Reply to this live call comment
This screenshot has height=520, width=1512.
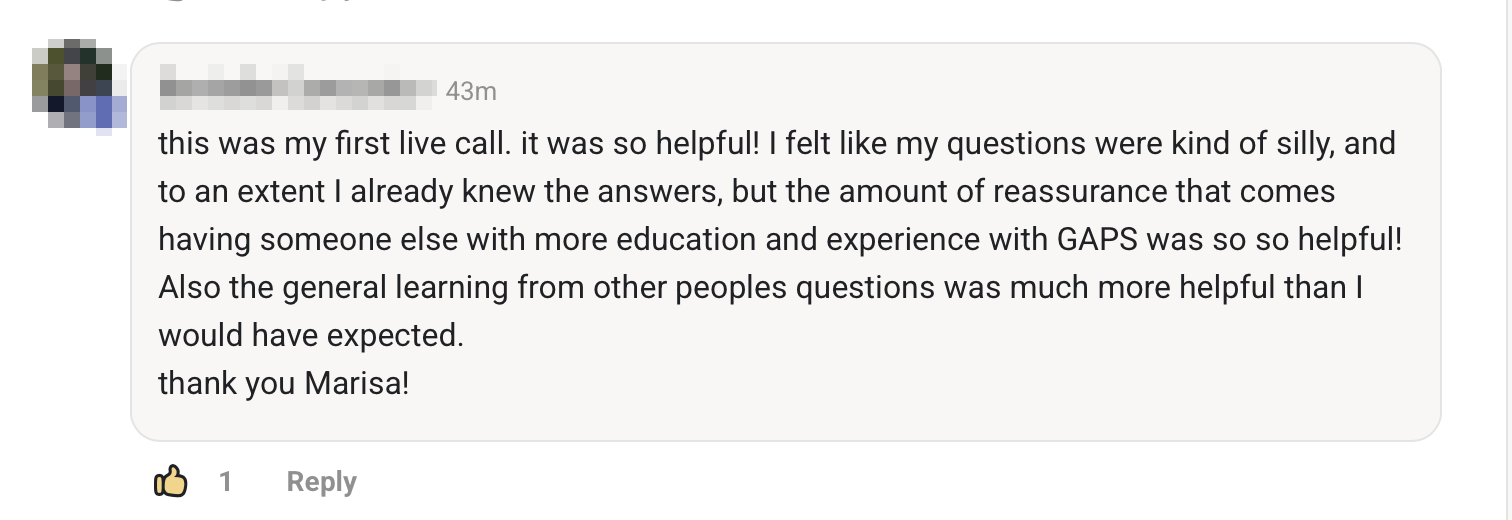tap(321, 482)
